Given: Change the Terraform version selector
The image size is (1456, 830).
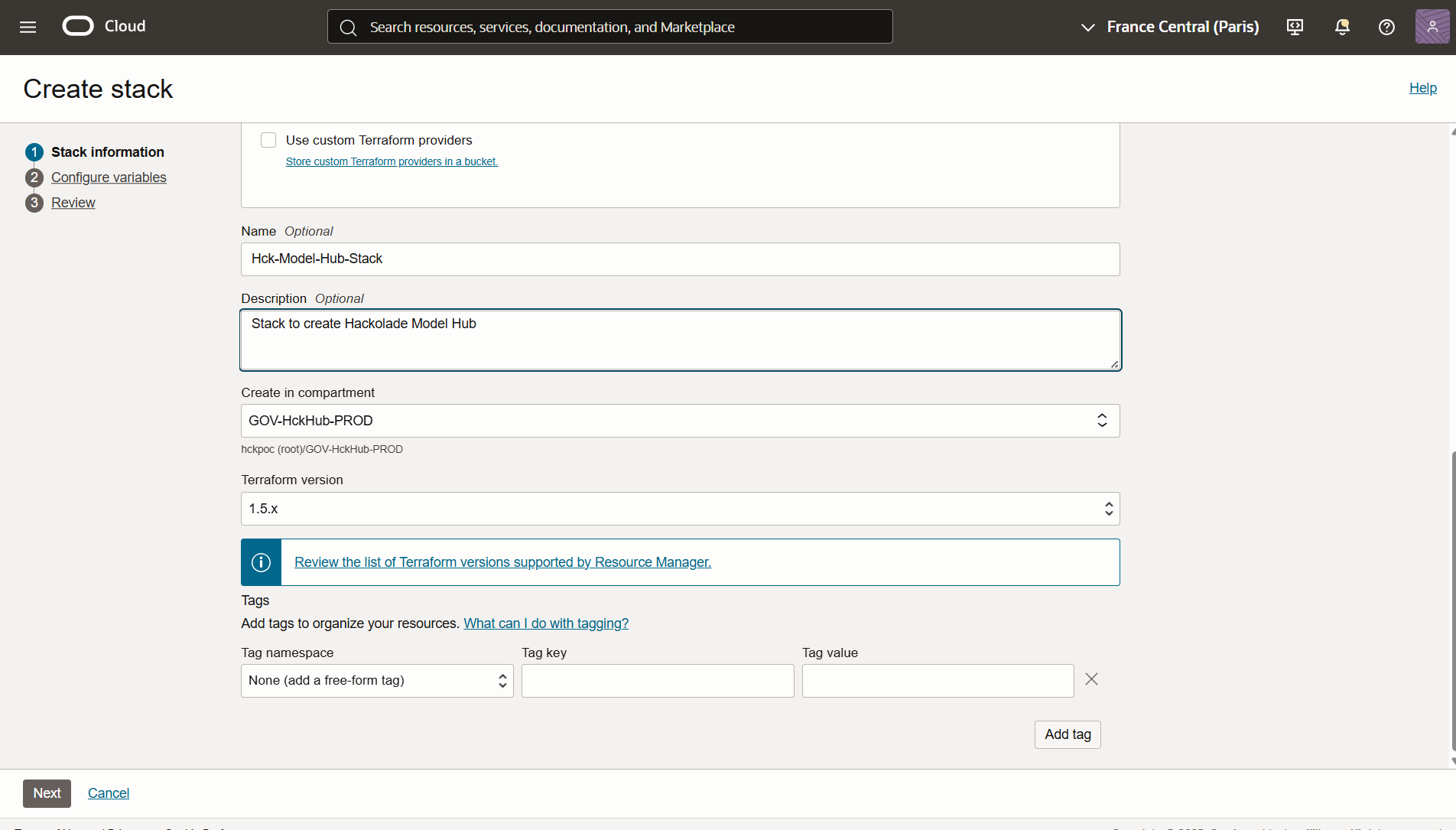Looking at the screenshot, I should point(1109,508).
